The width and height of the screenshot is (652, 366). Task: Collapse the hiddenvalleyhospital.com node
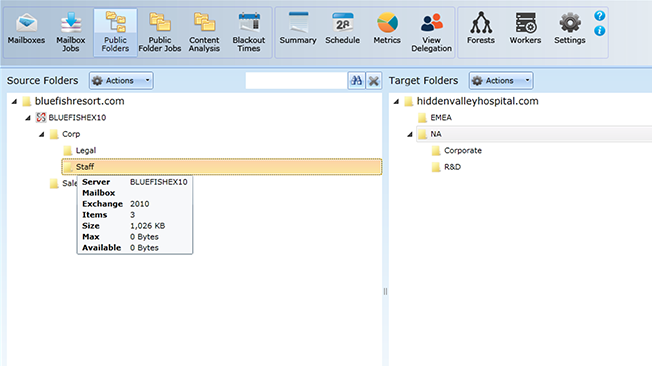pos(397,101)
